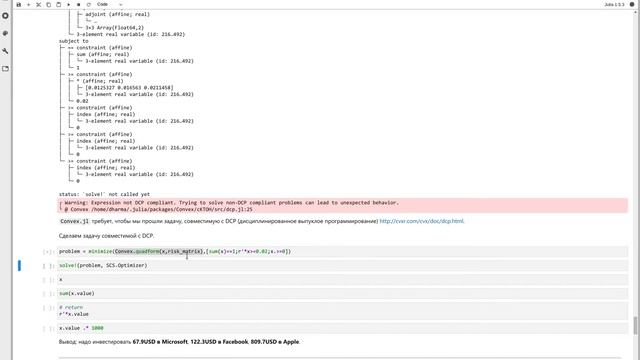
Task: Select the r'*x.value return cell
Action: (342, 311)
